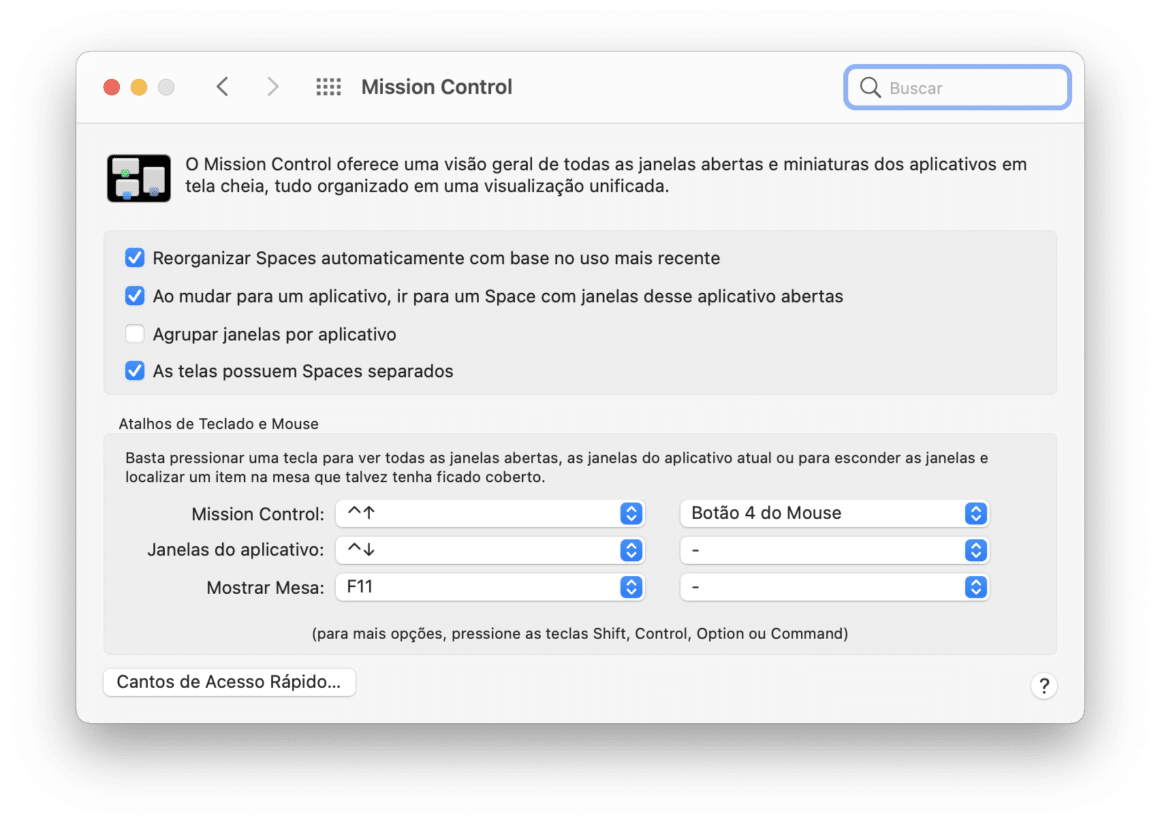Click the forward navigation arrow
This screenshot has width=1160, height=824.
tap(273, 87)
